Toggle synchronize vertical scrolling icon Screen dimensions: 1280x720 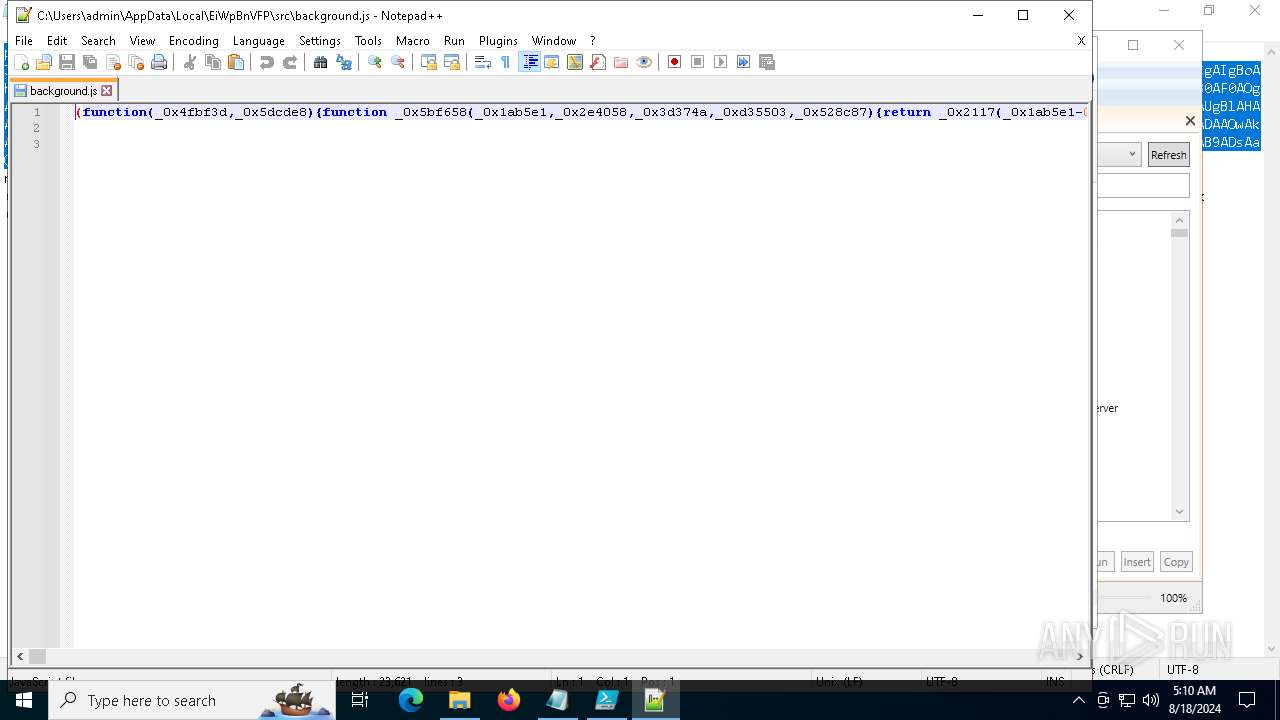point(429,62)
